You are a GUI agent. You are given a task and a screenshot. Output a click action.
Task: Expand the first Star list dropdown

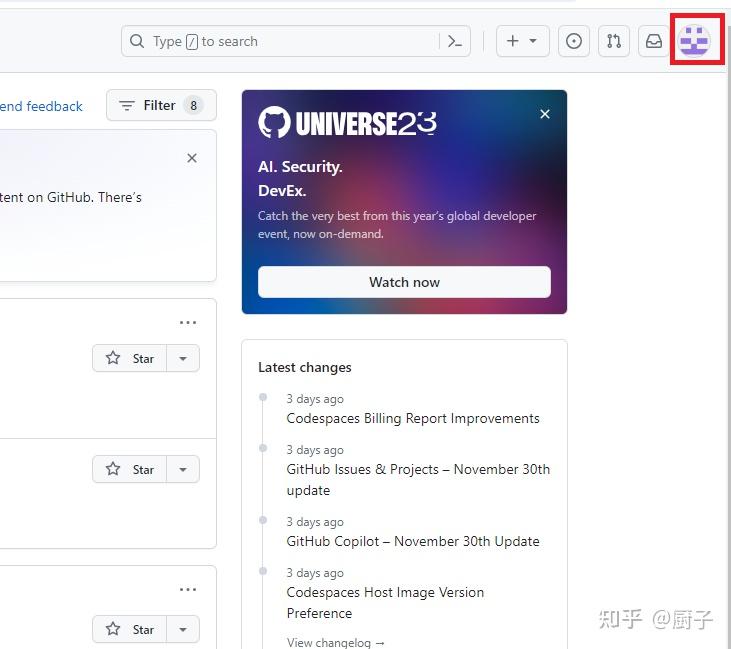183,358
